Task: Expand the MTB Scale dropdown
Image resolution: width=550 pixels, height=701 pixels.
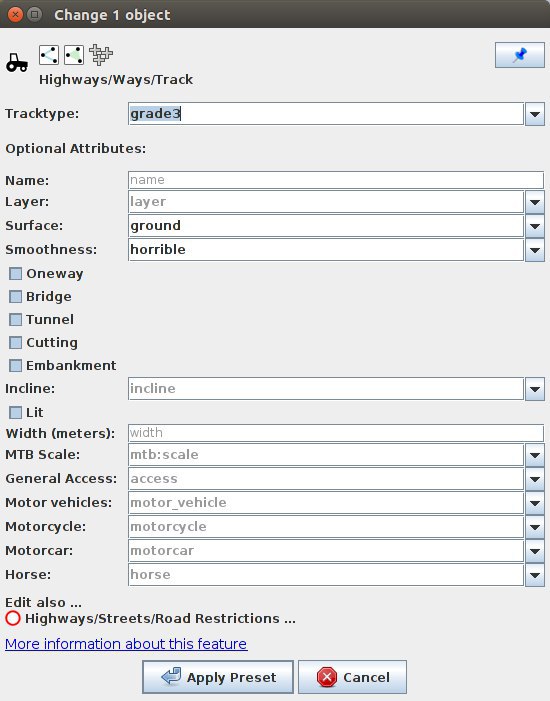Action: pos(534,455)
